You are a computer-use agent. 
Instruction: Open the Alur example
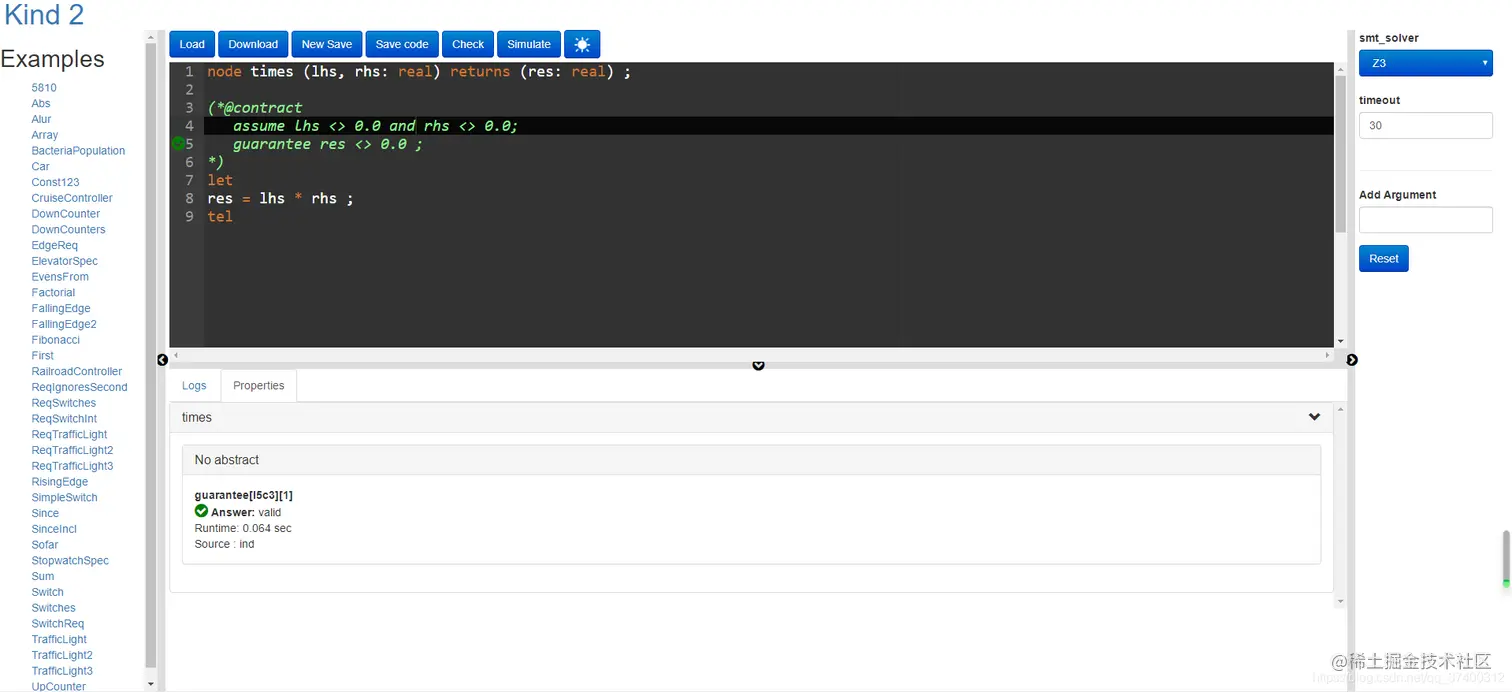[41, 119]
